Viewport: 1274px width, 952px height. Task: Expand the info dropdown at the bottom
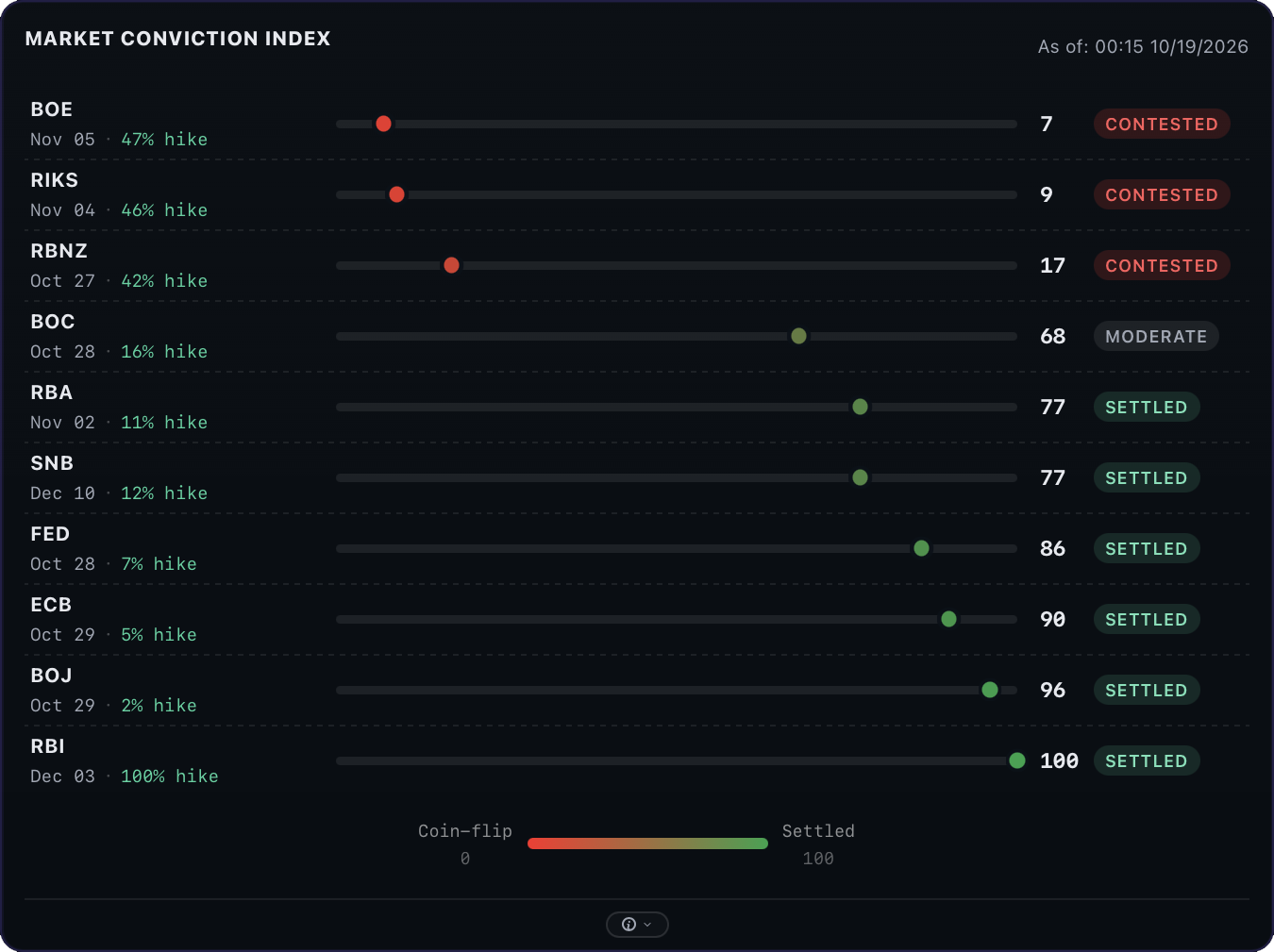click(637, 925)
